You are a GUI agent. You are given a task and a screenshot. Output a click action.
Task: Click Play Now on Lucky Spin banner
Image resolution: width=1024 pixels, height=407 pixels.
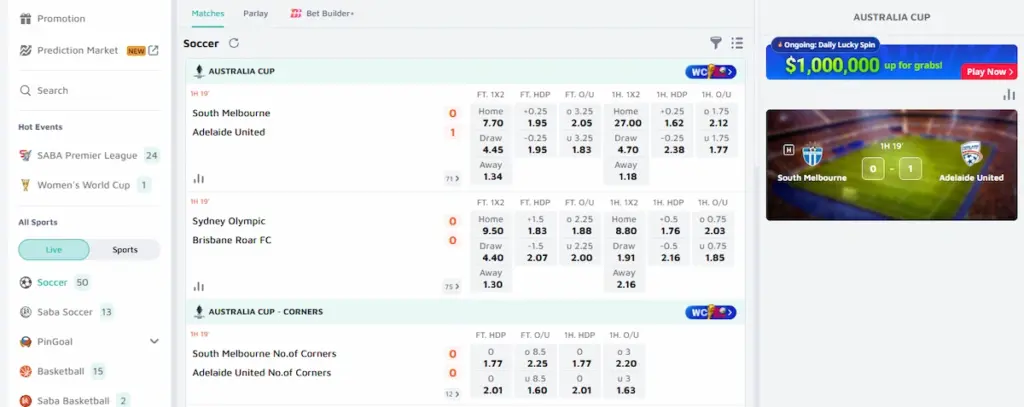[988, 72]
